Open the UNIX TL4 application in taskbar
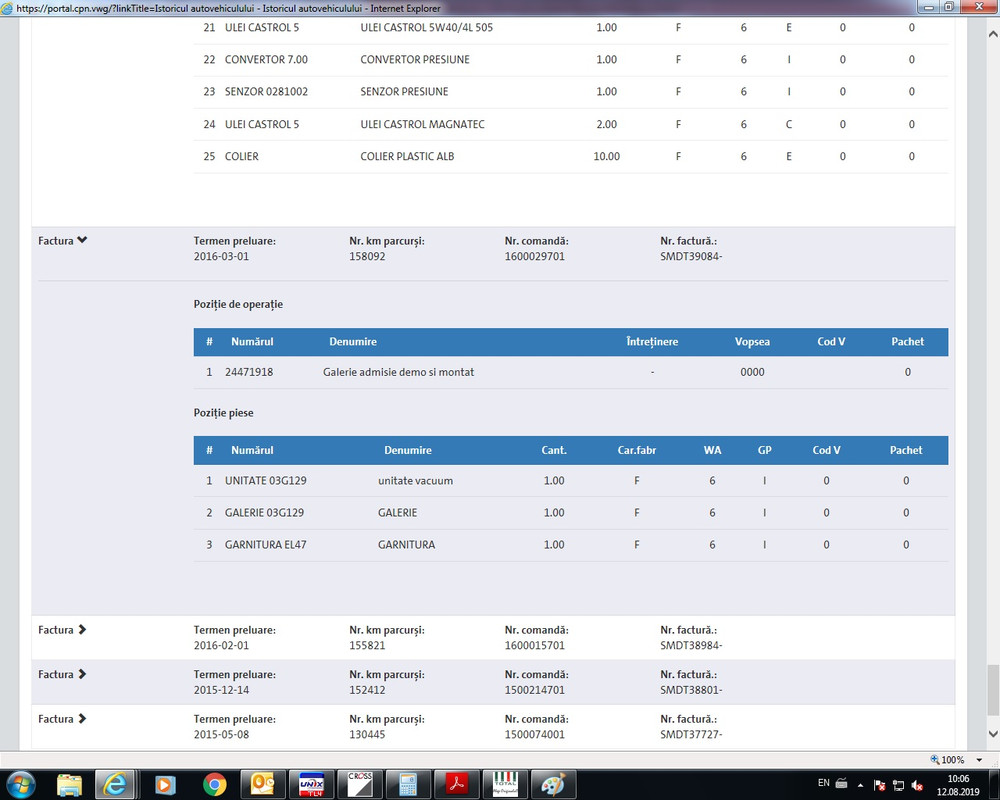Viewport: 1000px width, 800px height. point(311,784)
